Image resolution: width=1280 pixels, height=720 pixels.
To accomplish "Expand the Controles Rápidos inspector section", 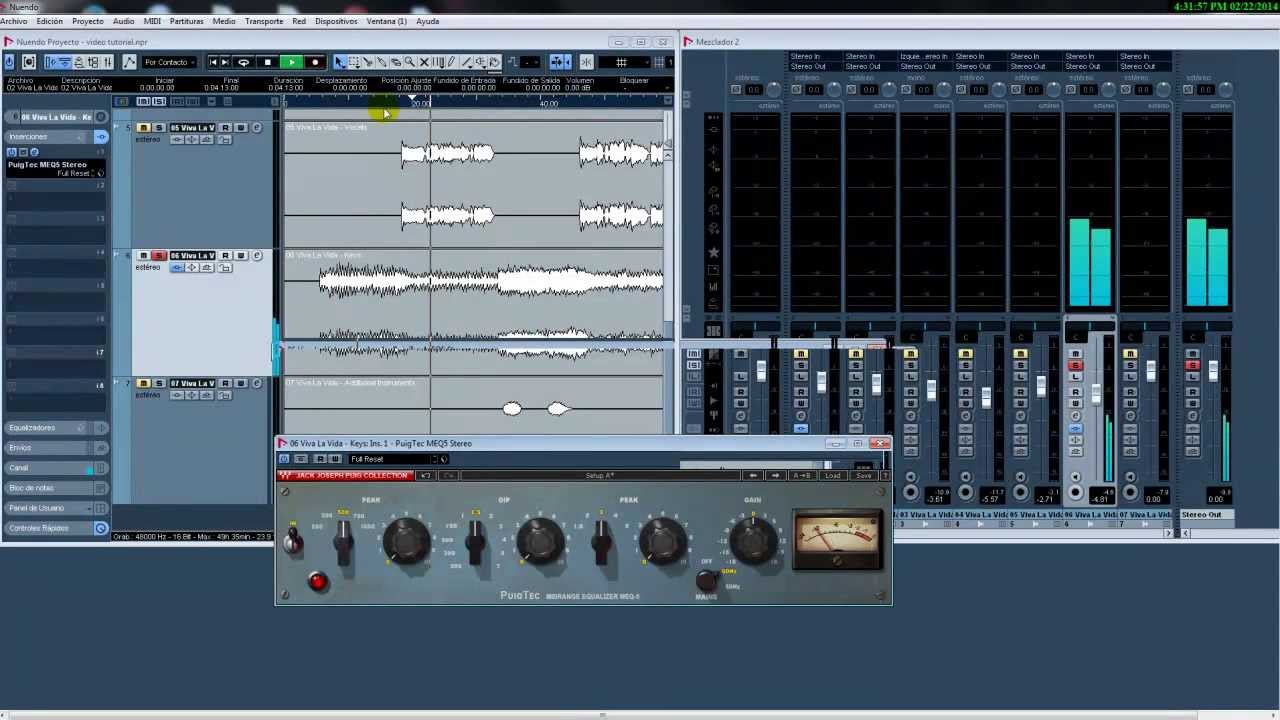I will tap(55, 528).
